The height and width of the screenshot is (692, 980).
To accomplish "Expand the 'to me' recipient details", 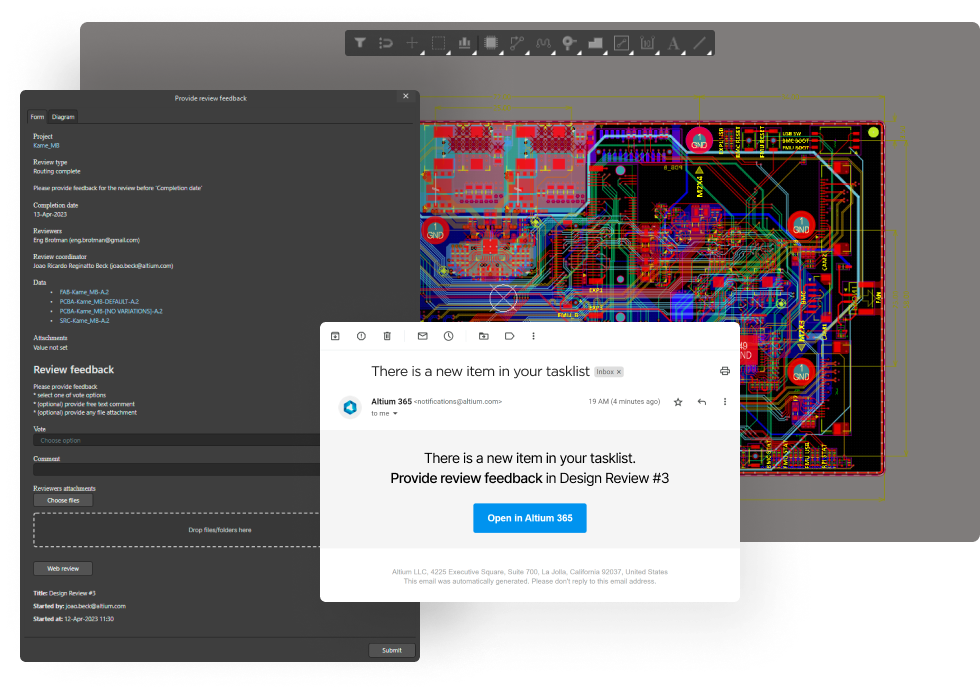I will pyautogui.click(x=382, y=413).
